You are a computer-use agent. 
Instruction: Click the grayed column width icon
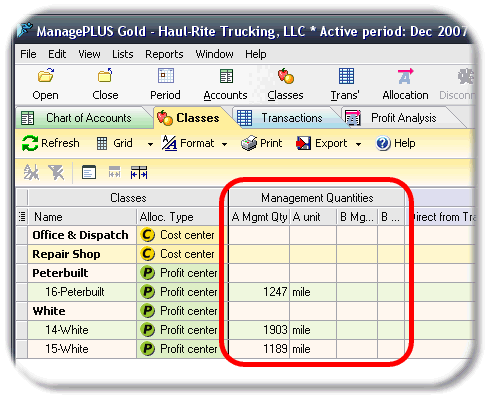tap(114, 172)
